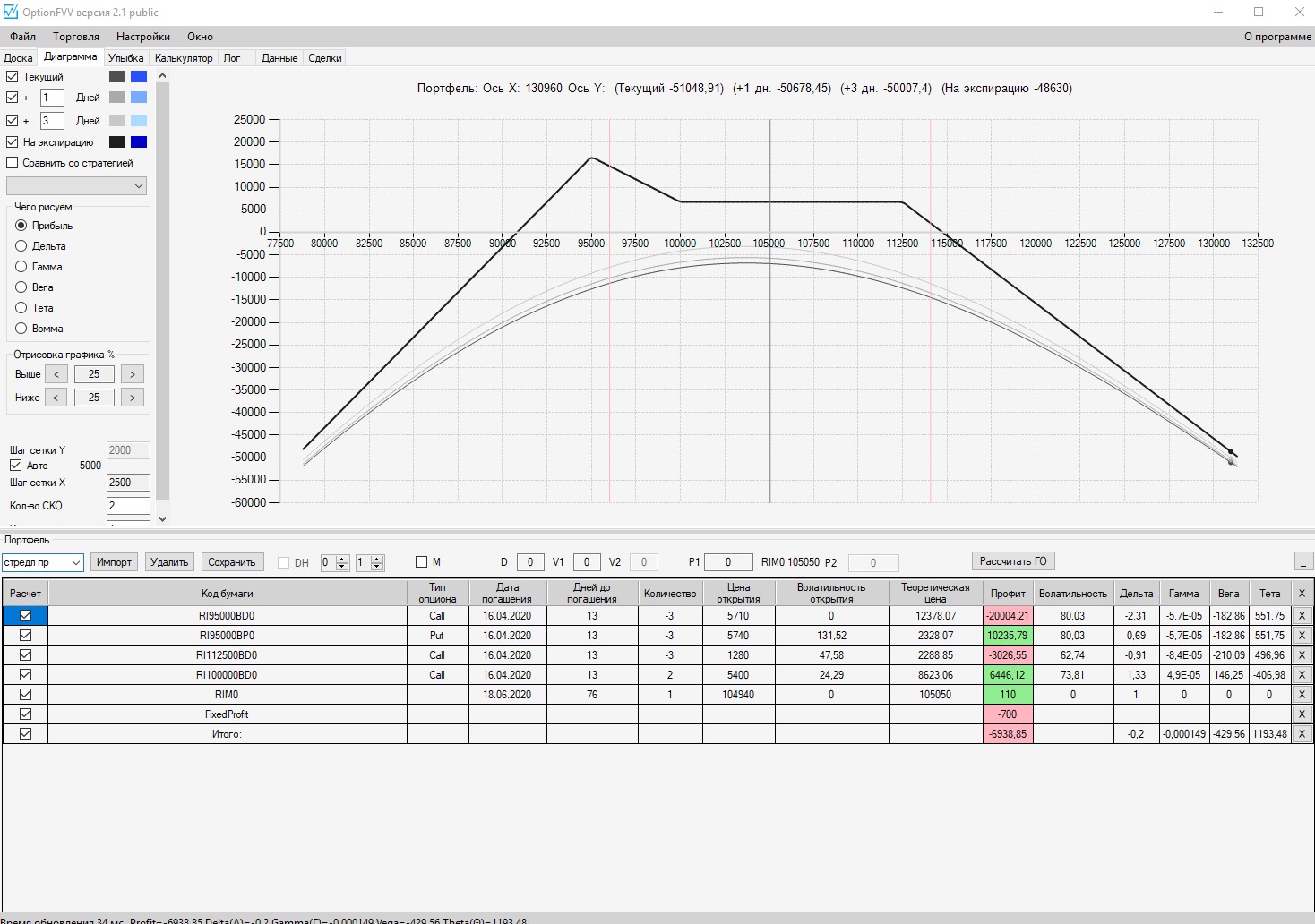Click the Шаг сетки X input field
Viewport: 1315px width, 924px height.
[x=128, y=483]
